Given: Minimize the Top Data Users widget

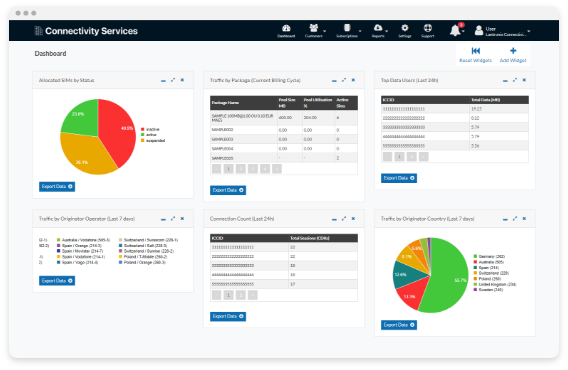Looking at the screenshot, I should coord(505,80).
